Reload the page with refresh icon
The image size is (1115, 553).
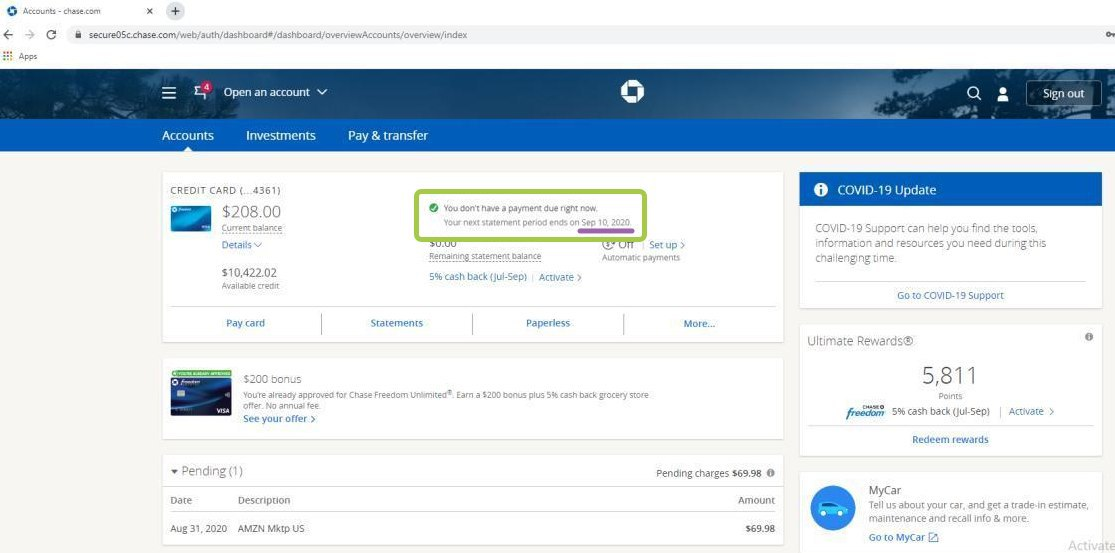pyautogui.click(x=51, y=34)
